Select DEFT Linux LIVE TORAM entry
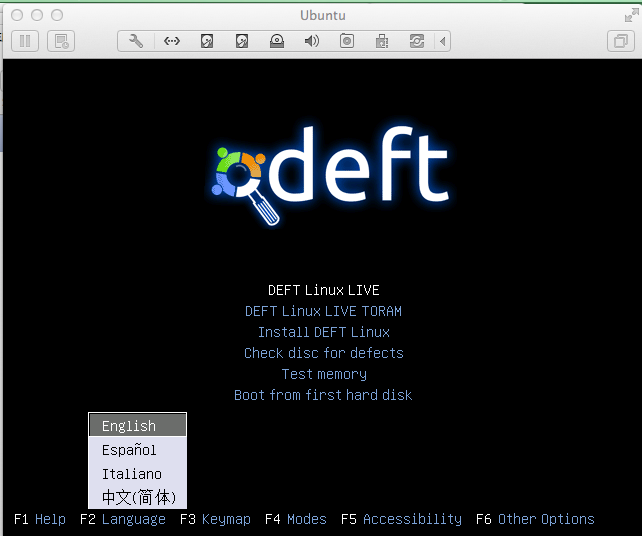 tap(323, 311)
